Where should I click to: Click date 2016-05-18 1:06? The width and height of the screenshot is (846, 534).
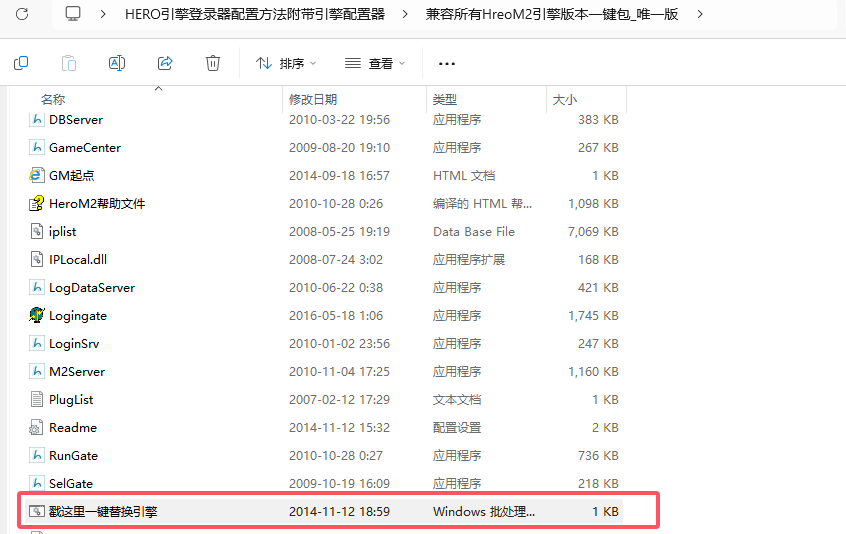pyautogui.click(x=336, y=316)
